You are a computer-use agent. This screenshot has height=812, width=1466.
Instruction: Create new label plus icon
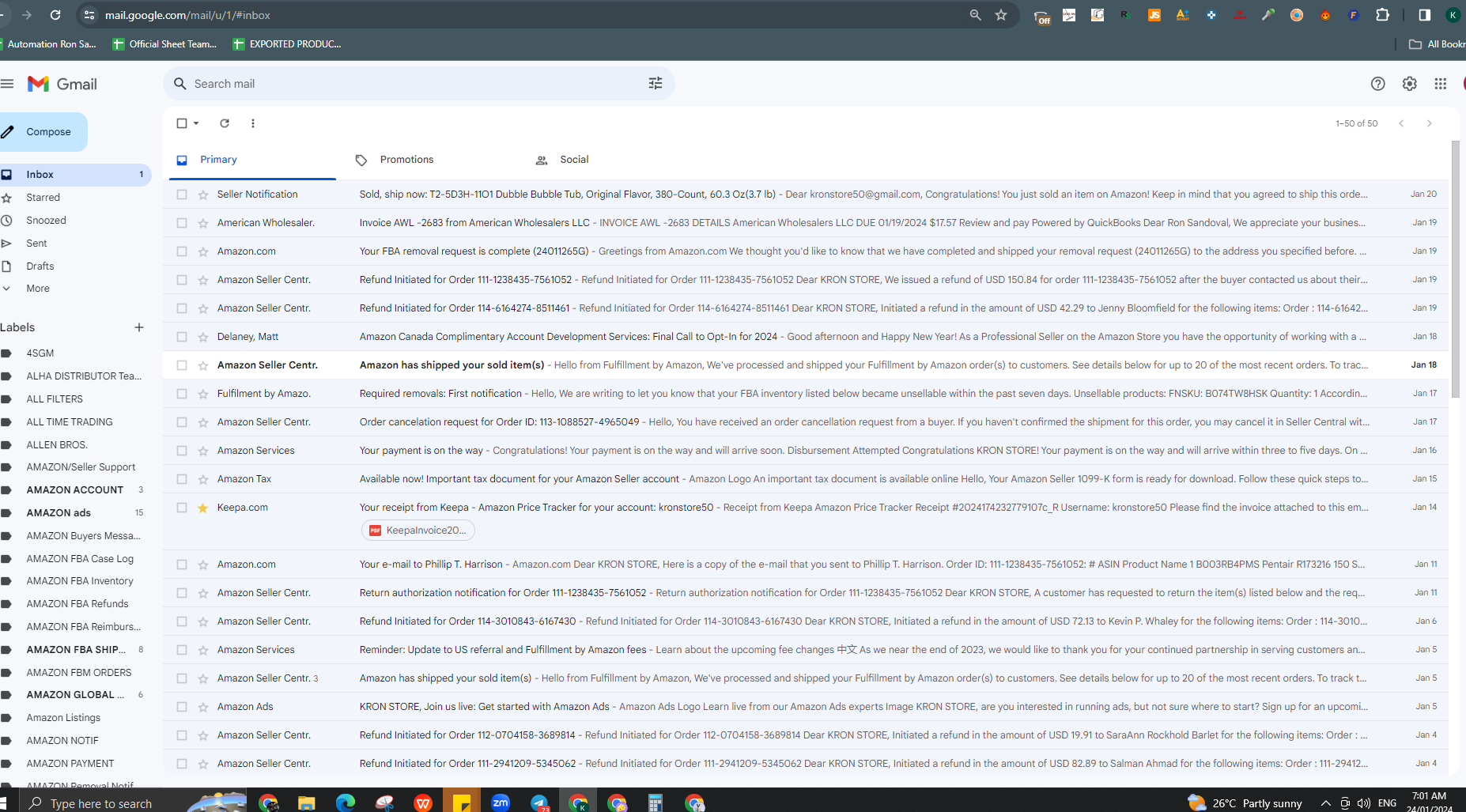(139, 327)
